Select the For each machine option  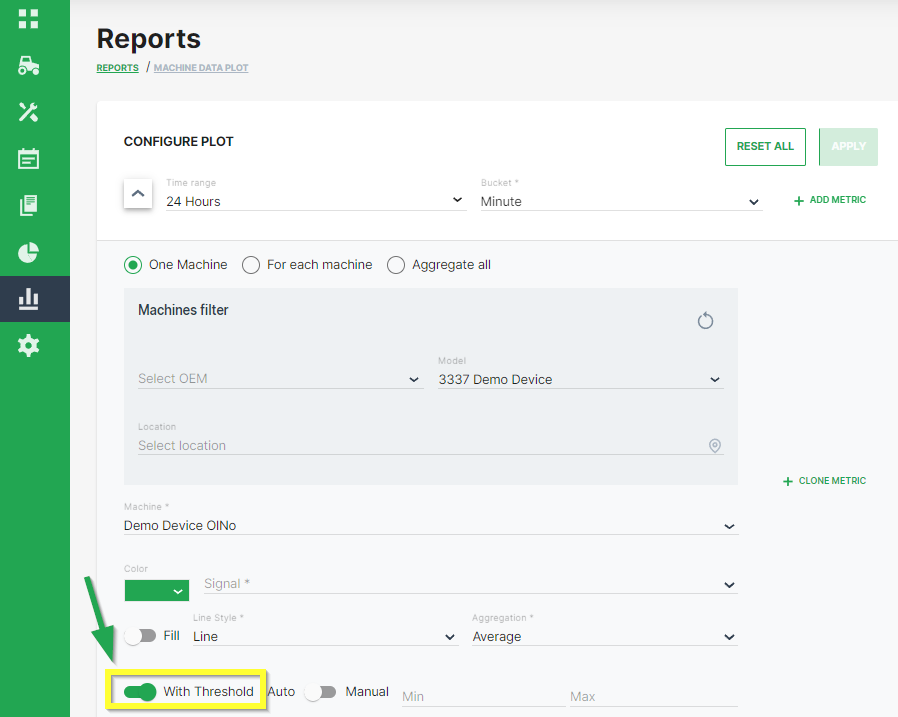pyautogui.click(x=251, y=265)
